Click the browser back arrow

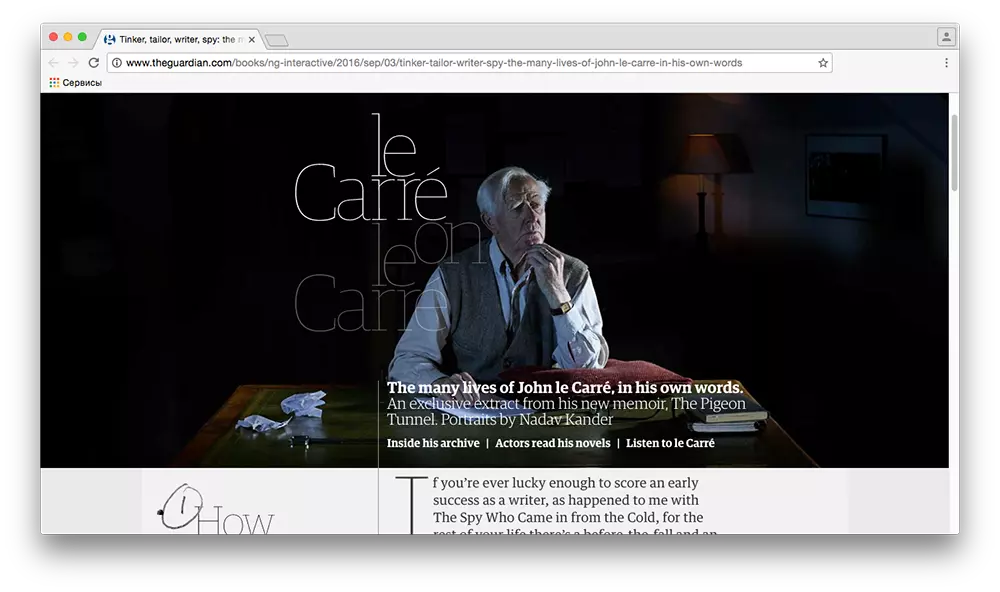[x=54, y=63]
